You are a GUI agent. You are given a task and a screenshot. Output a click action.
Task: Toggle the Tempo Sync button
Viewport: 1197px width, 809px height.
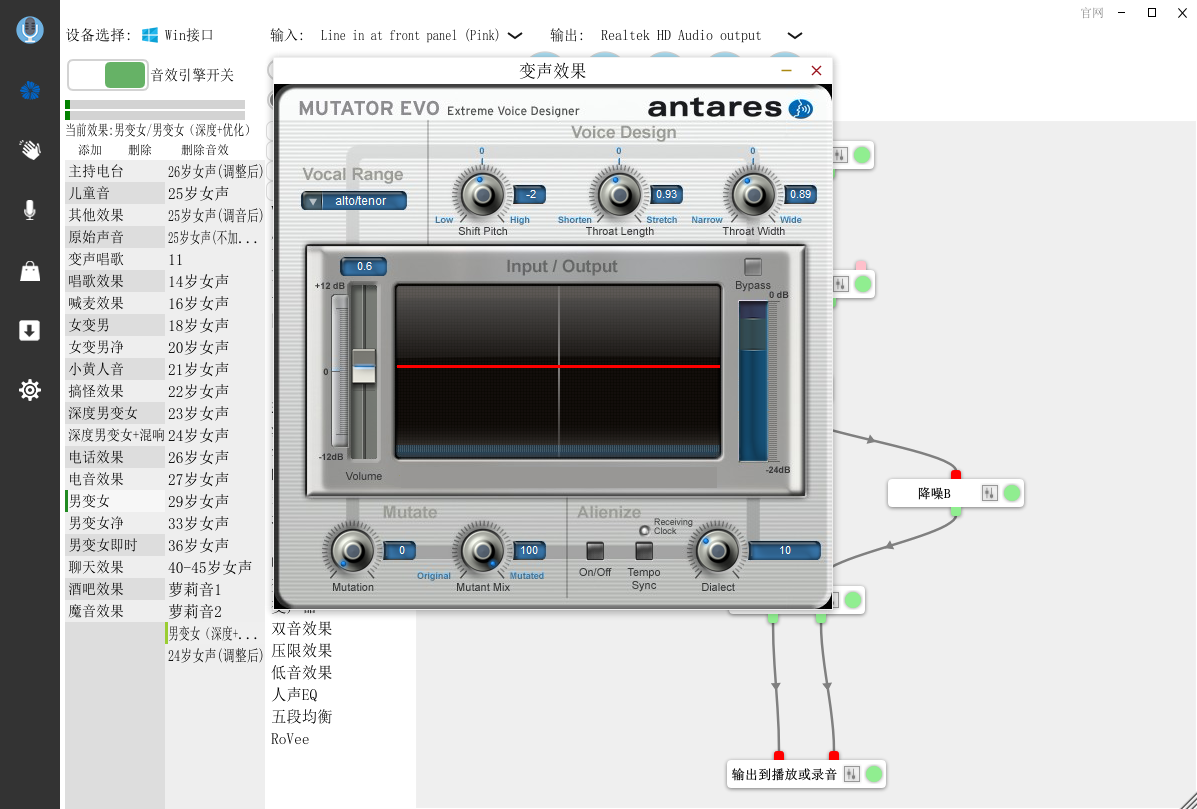[x=644, y=550]
